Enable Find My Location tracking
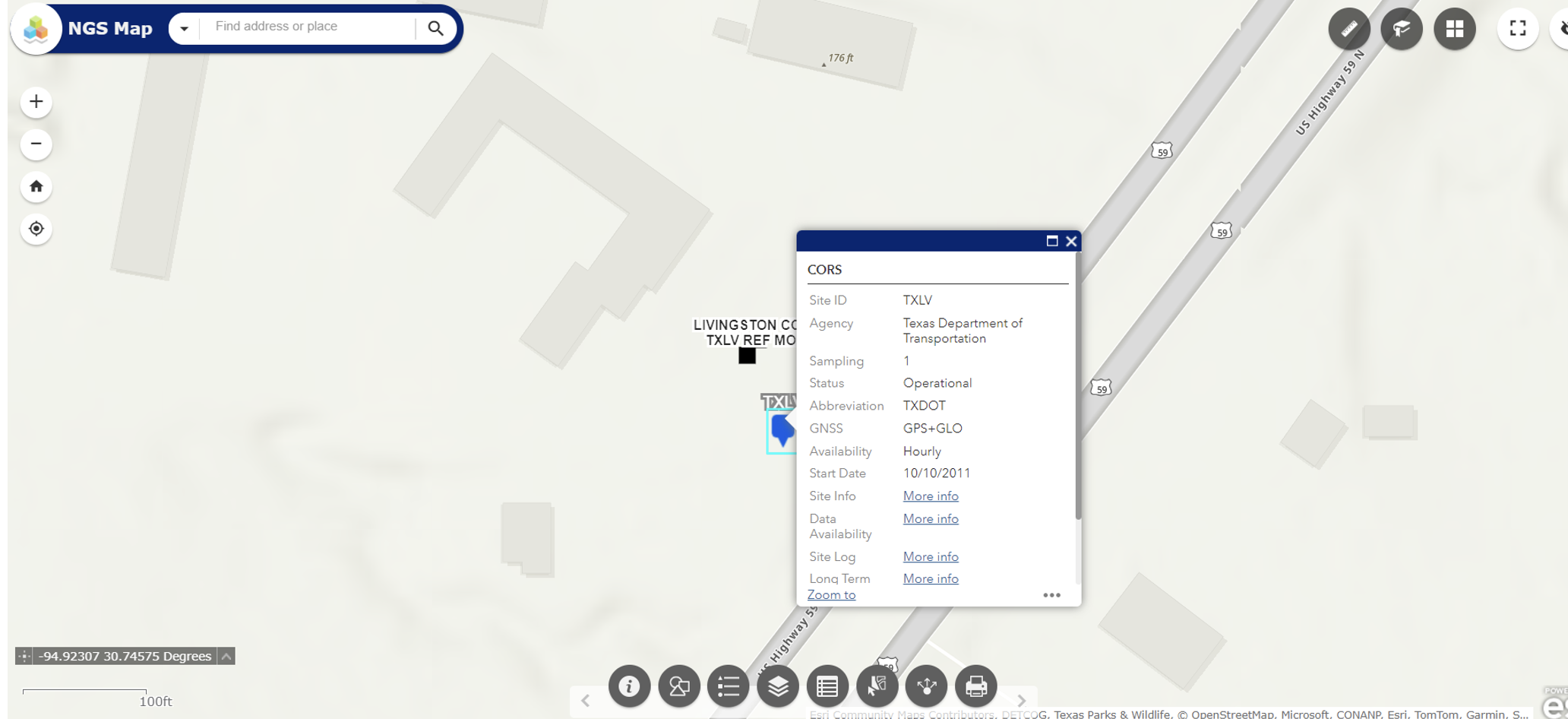The width and height of the screenshot is (1568, 719). (x=36, y=229)
